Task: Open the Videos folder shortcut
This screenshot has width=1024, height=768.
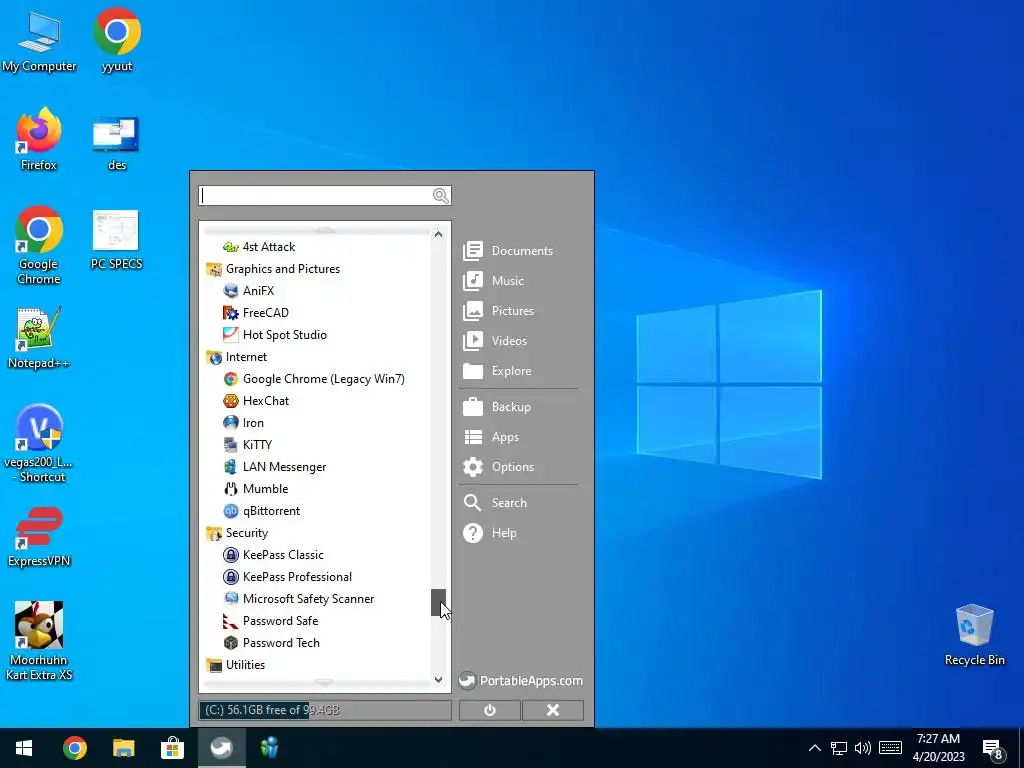Action: tap(495, 341)
